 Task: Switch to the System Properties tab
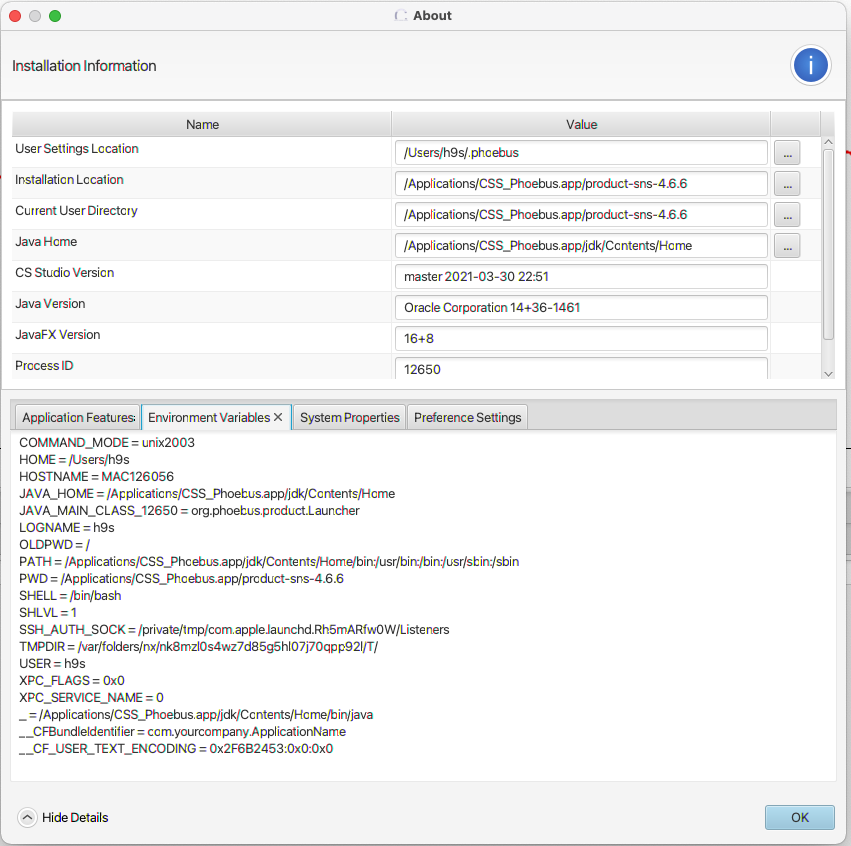[348, 417]
